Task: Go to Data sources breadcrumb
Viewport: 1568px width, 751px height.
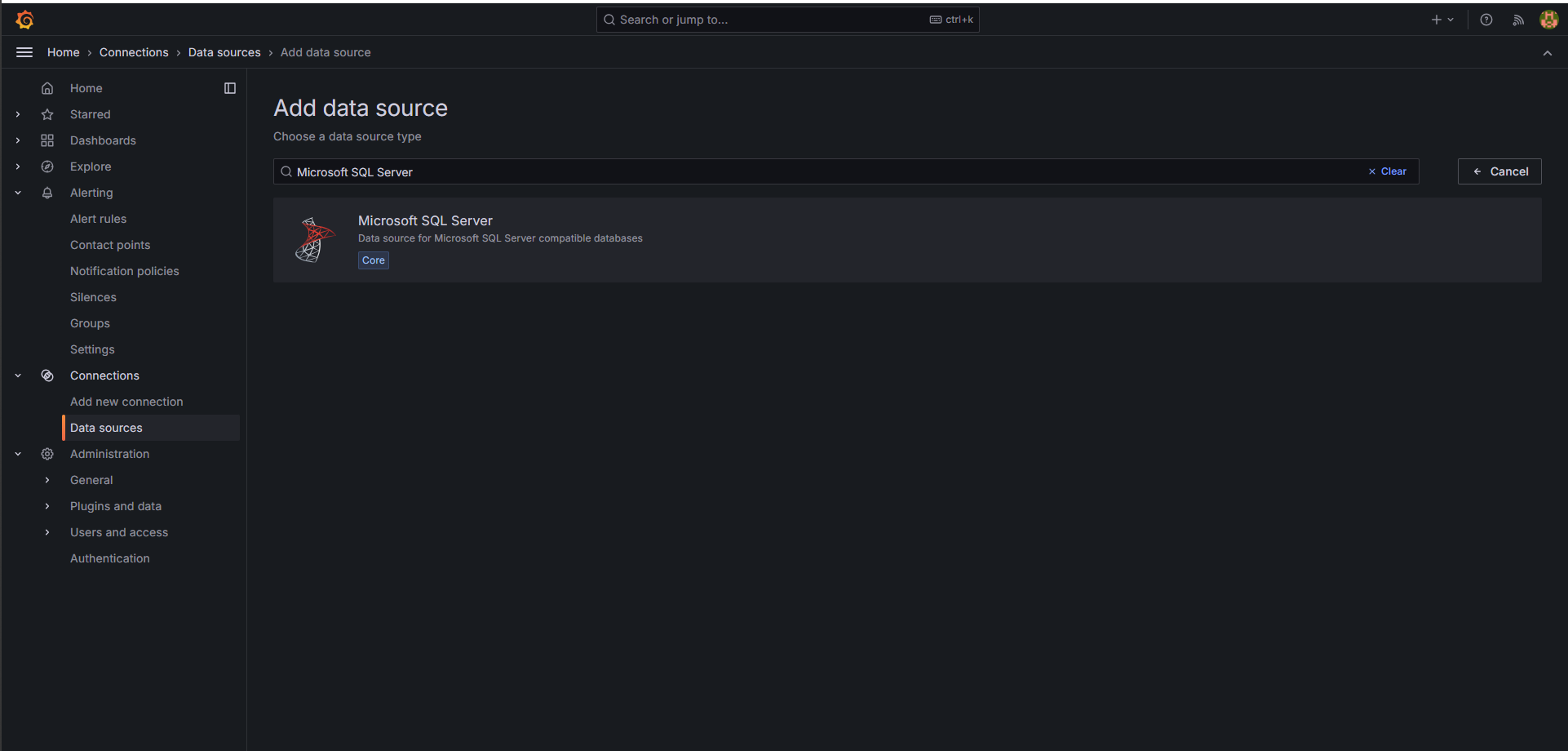Action: pos(224,52)
